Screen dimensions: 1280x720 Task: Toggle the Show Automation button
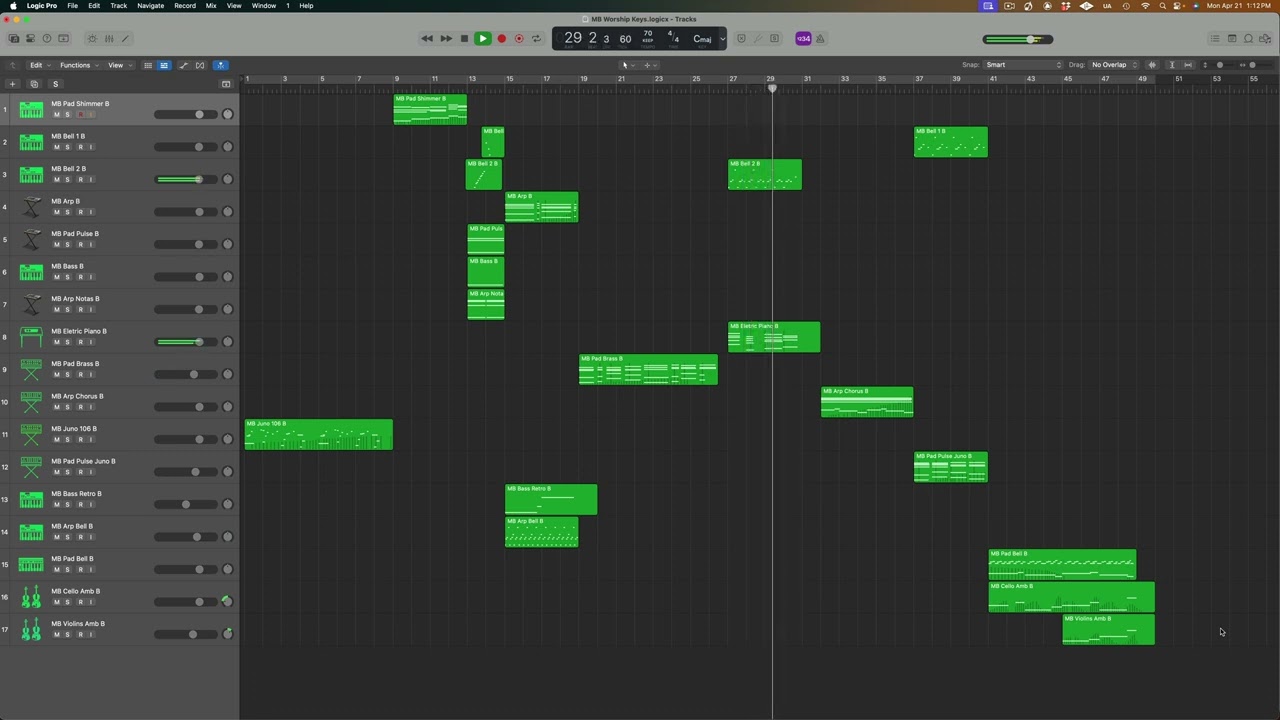(x=183, y=65)
